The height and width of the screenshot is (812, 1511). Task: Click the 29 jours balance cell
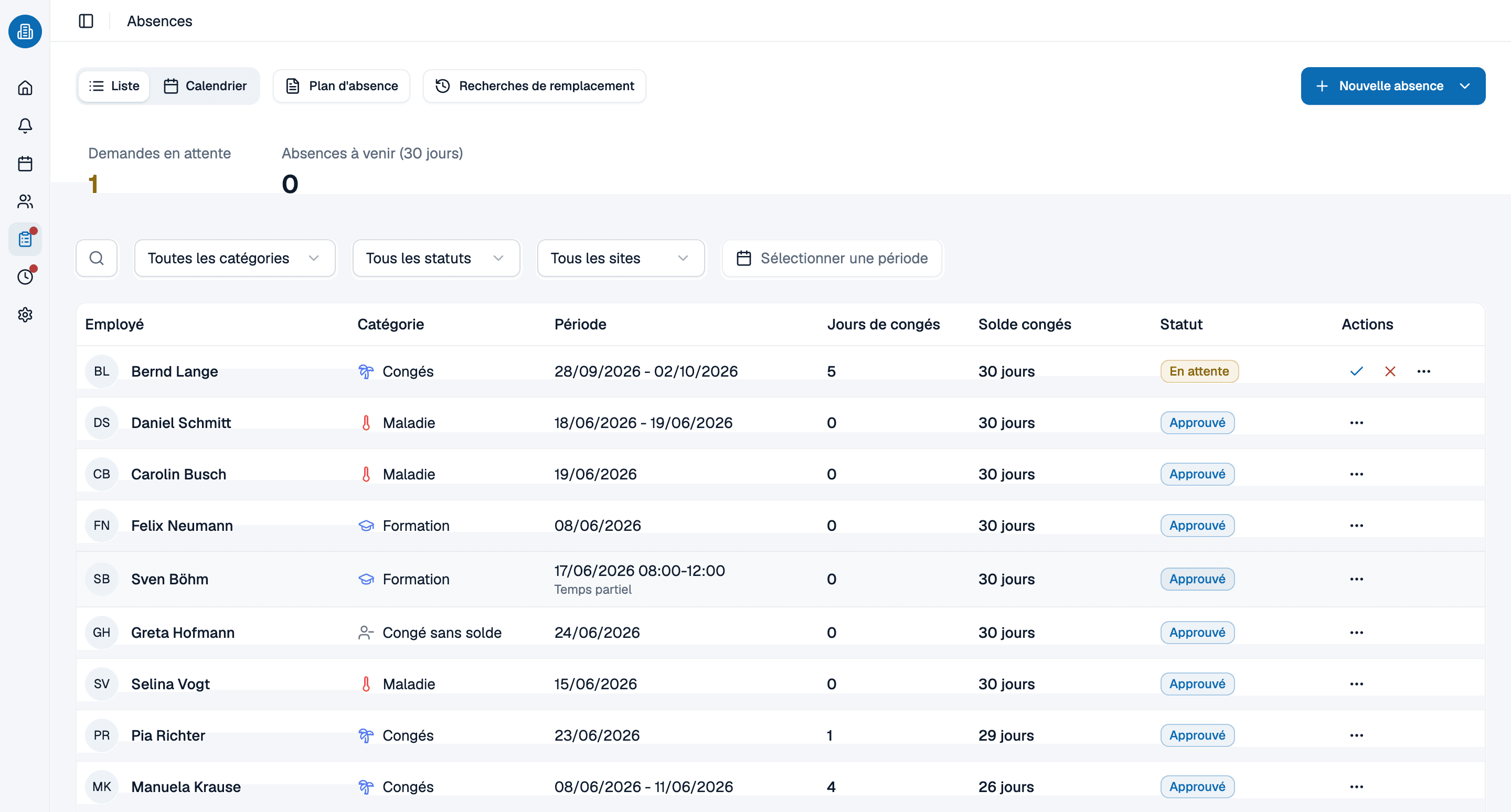1006,735
